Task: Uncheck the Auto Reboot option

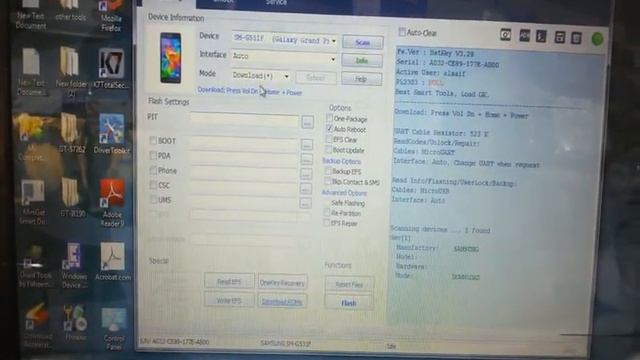Action: tap(329, 129)
